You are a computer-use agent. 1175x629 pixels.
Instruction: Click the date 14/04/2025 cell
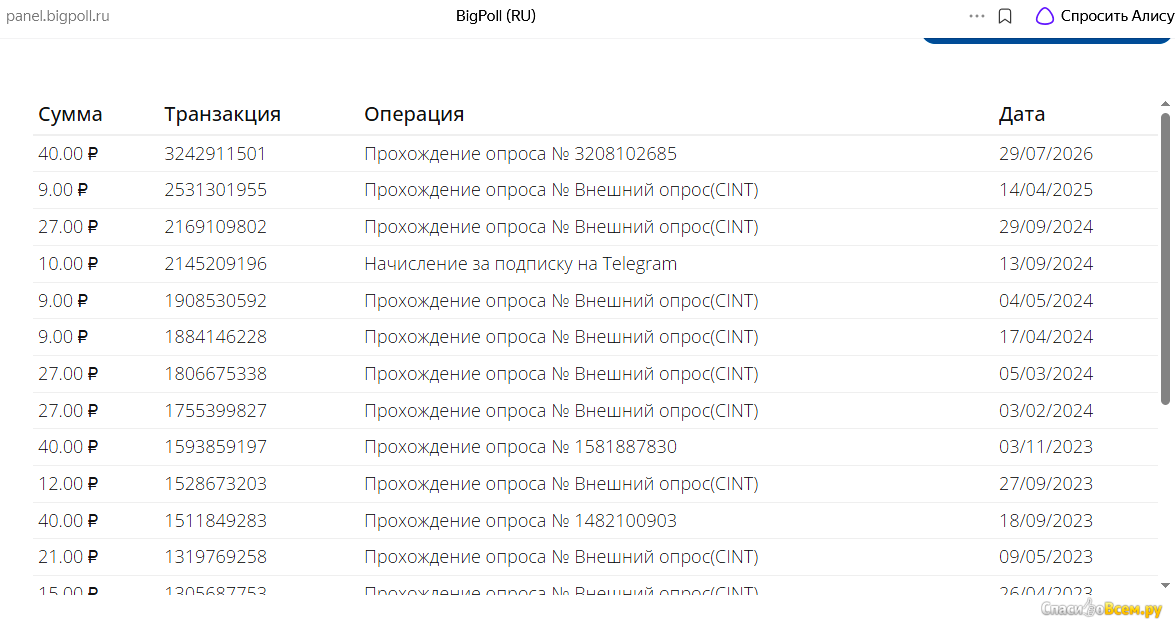pyautogui.click(x=1045, y=190)
